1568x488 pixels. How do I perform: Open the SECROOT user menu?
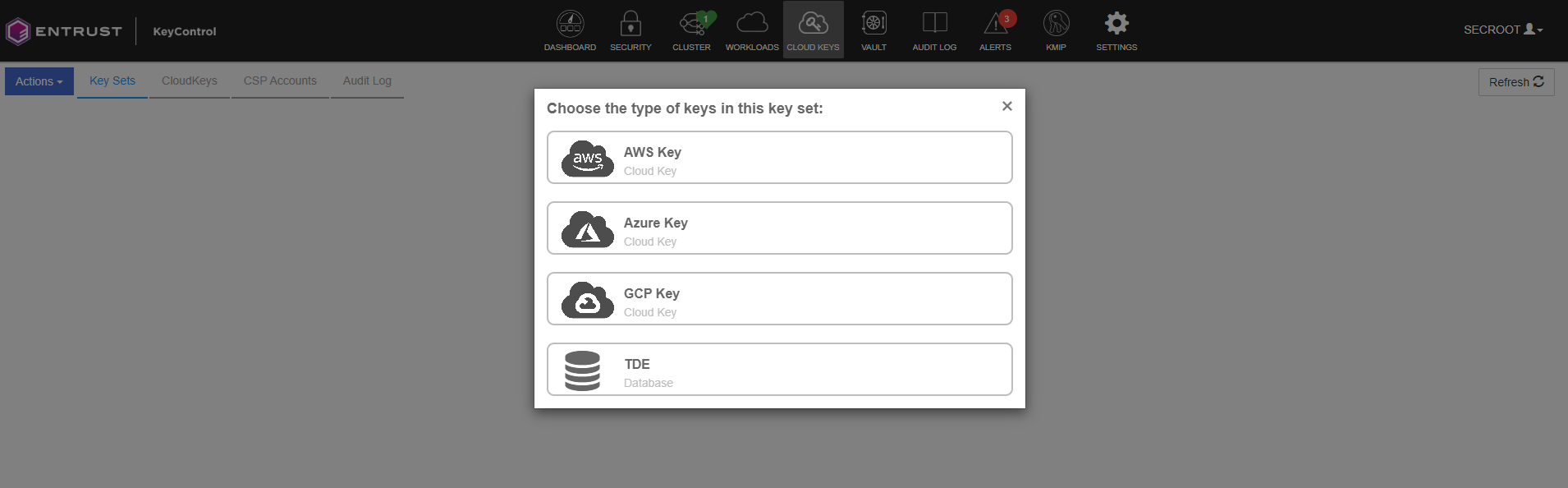[1503, 30]
